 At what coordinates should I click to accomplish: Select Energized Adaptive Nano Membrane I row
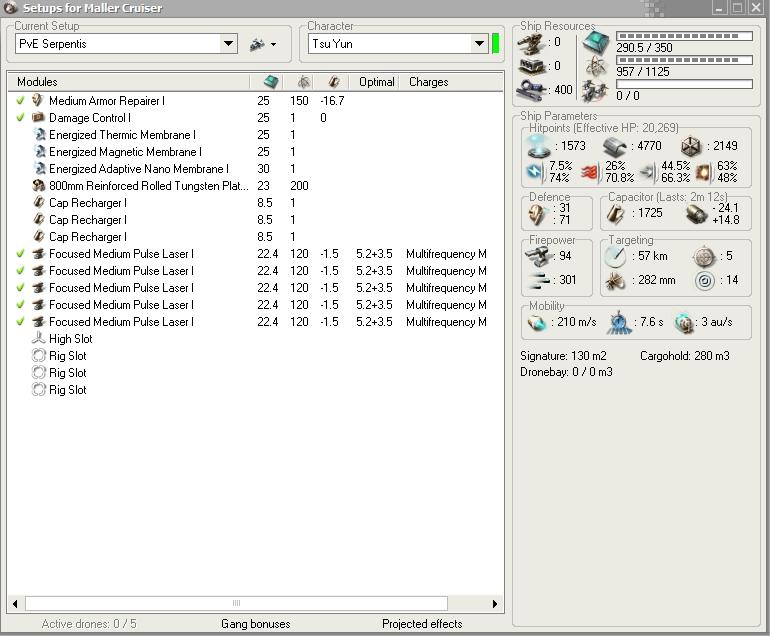(x=255, y=169)
